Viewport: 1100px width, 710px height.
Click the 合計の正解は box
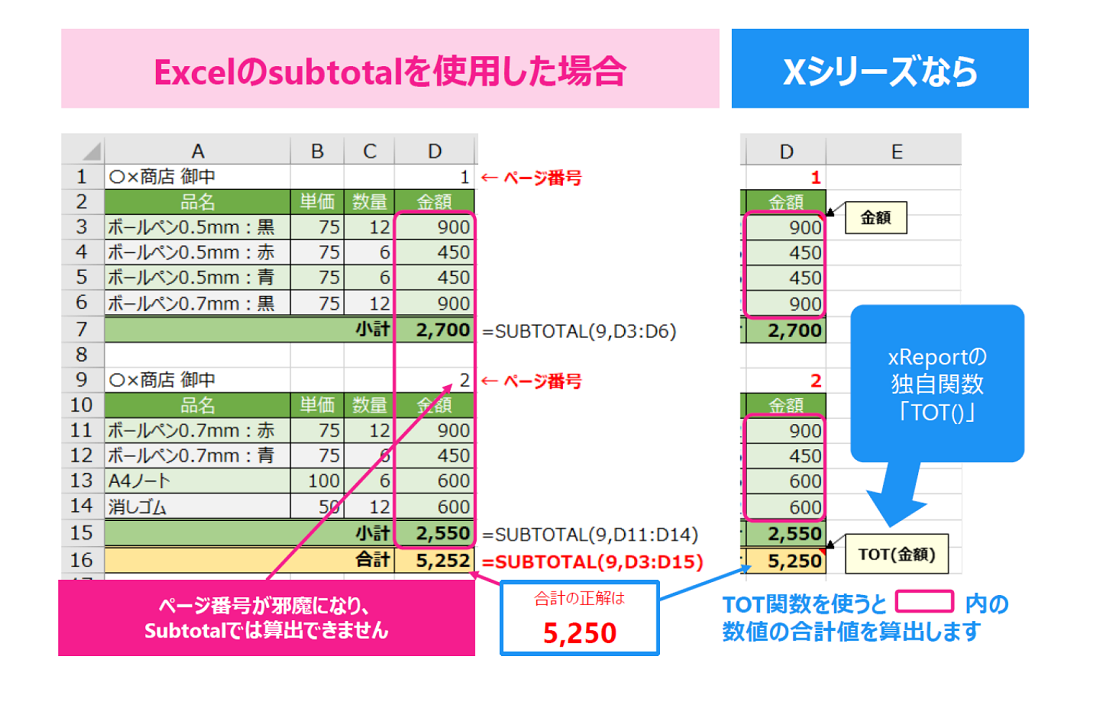coord(579,618)
